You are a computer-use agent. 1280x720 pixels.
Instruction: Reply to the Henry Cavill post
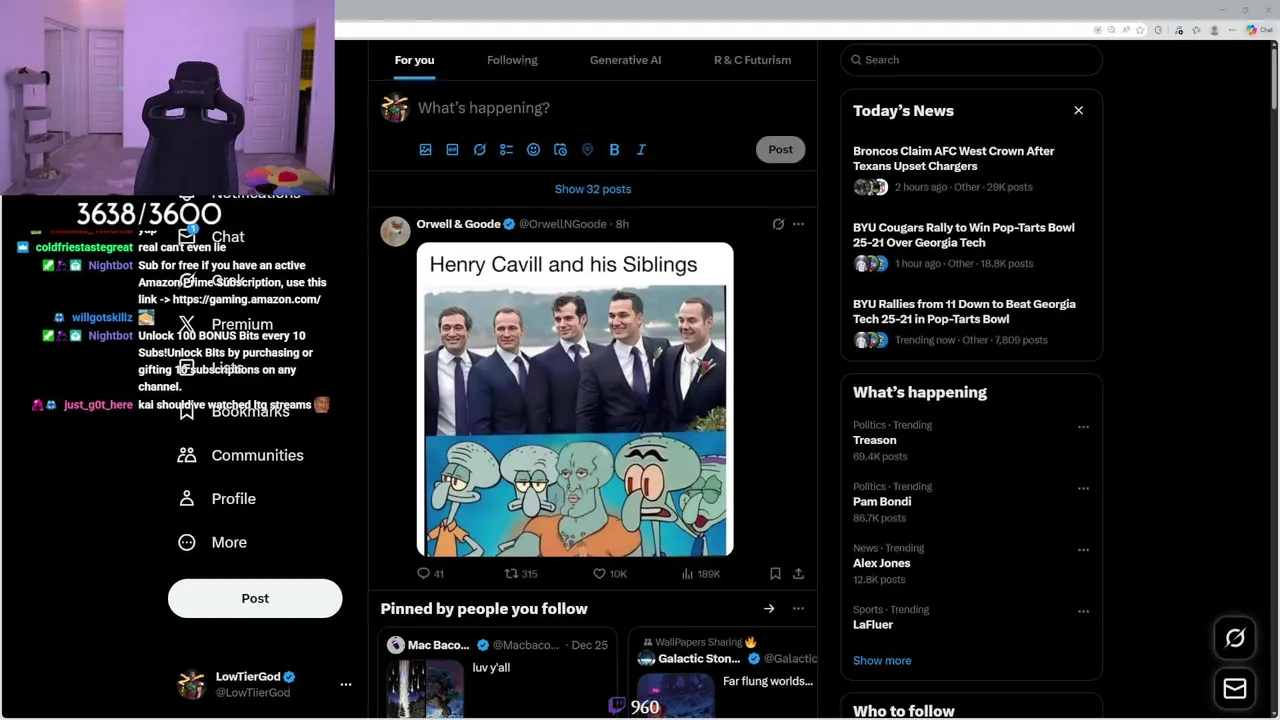pyautogui.click(x=430, y=574)
